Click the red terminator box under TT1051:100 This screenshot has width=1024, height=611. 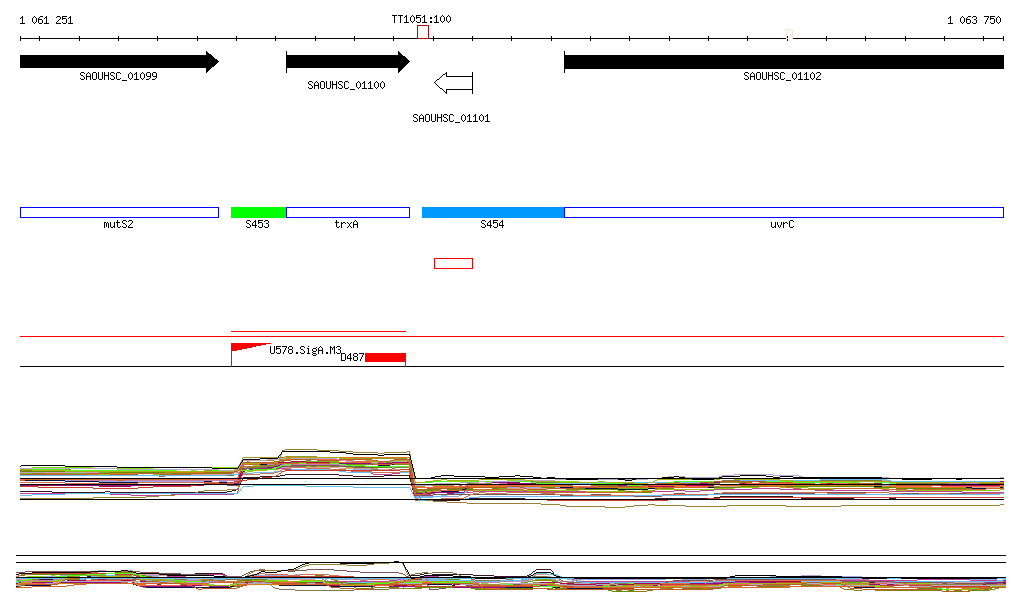423,32
